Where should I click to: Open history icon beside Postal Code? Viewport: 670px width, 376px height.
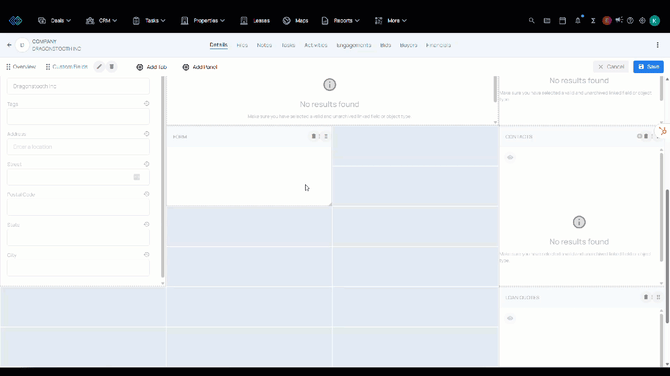coord(147,194)
